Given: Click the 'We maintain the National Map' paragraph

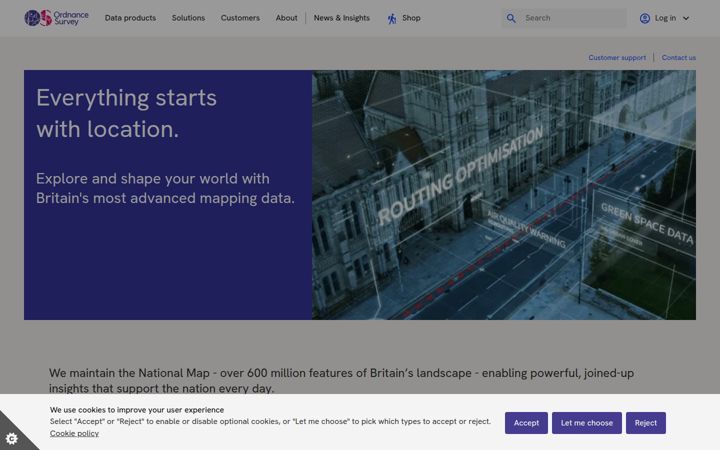Looking at the screenshot, I should pyautogui.click(x=341, y=381).
